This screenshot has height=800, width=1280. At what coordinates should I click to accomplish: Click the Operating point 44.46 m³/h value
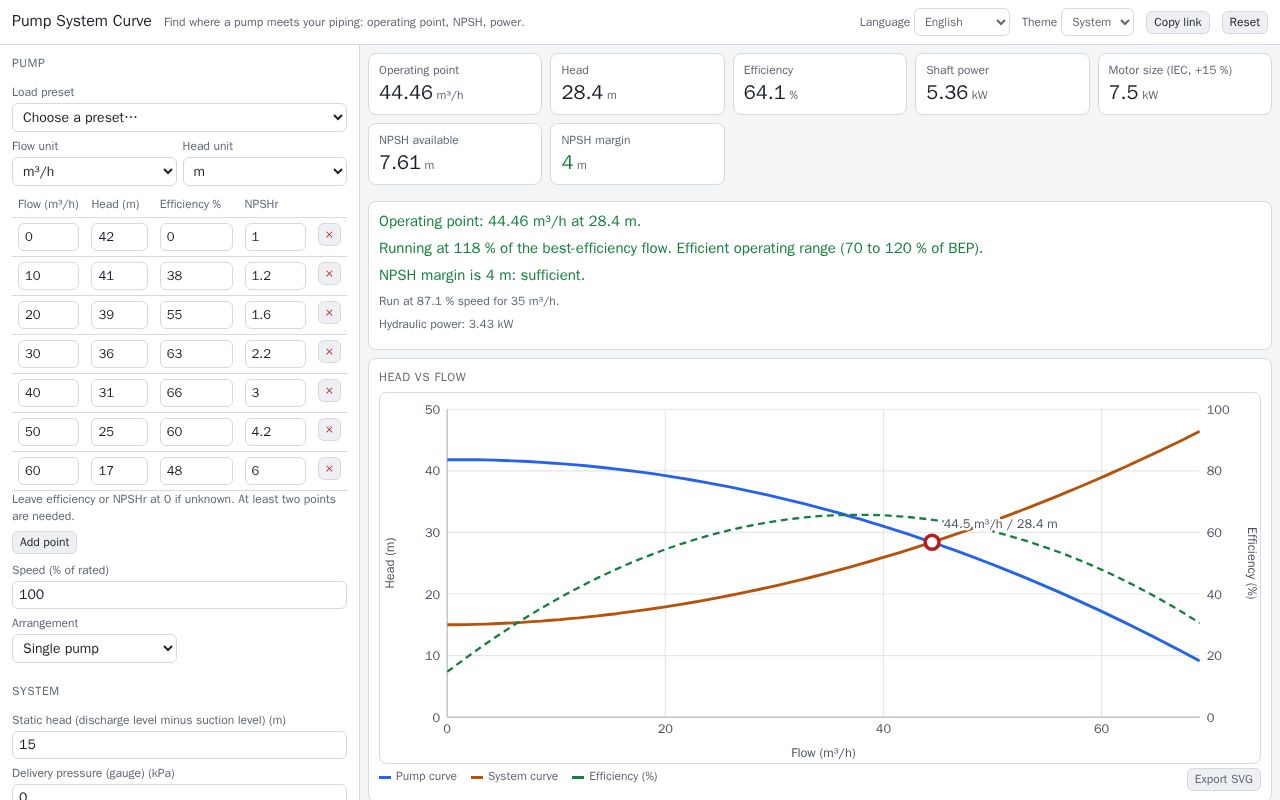point(421,93)
